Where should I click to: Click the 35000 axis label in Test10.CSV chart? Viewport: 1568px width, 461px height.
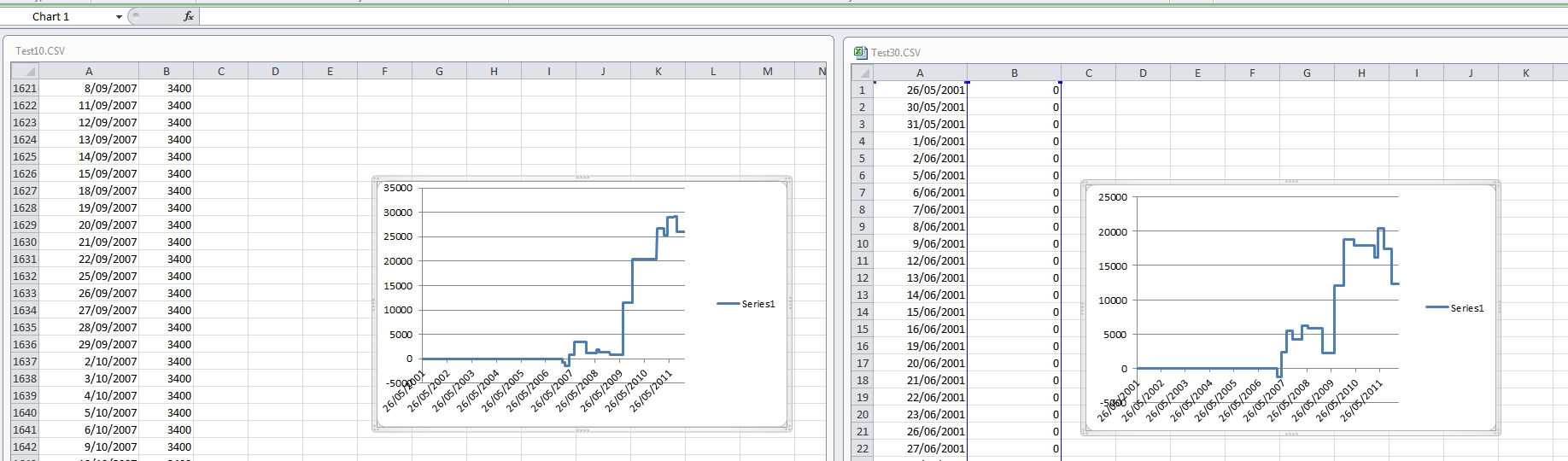[398, 188]
